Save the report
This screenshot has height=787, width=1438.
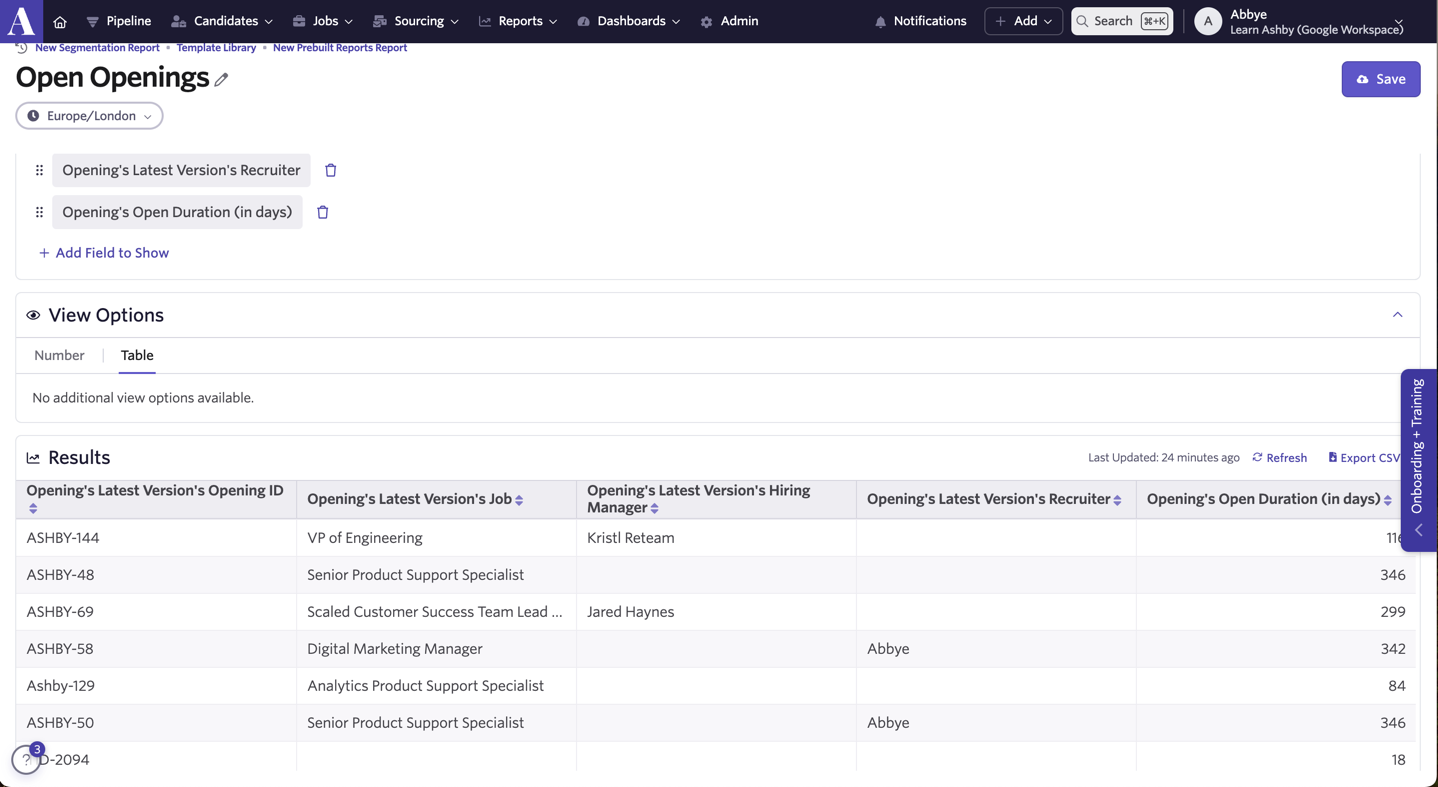click(x=1381, y=79)
